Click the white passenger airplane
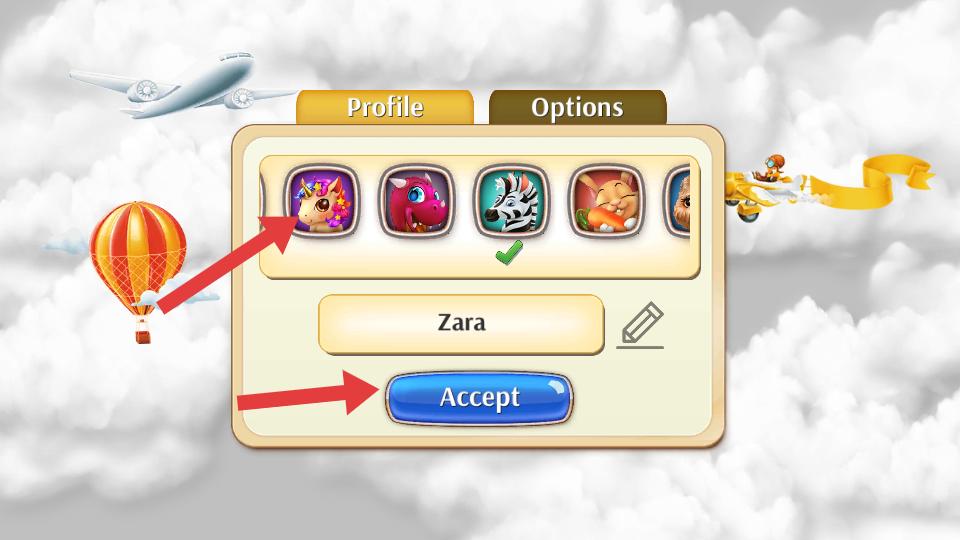This screenshot has height=540, width=960. tap(184, 84)
